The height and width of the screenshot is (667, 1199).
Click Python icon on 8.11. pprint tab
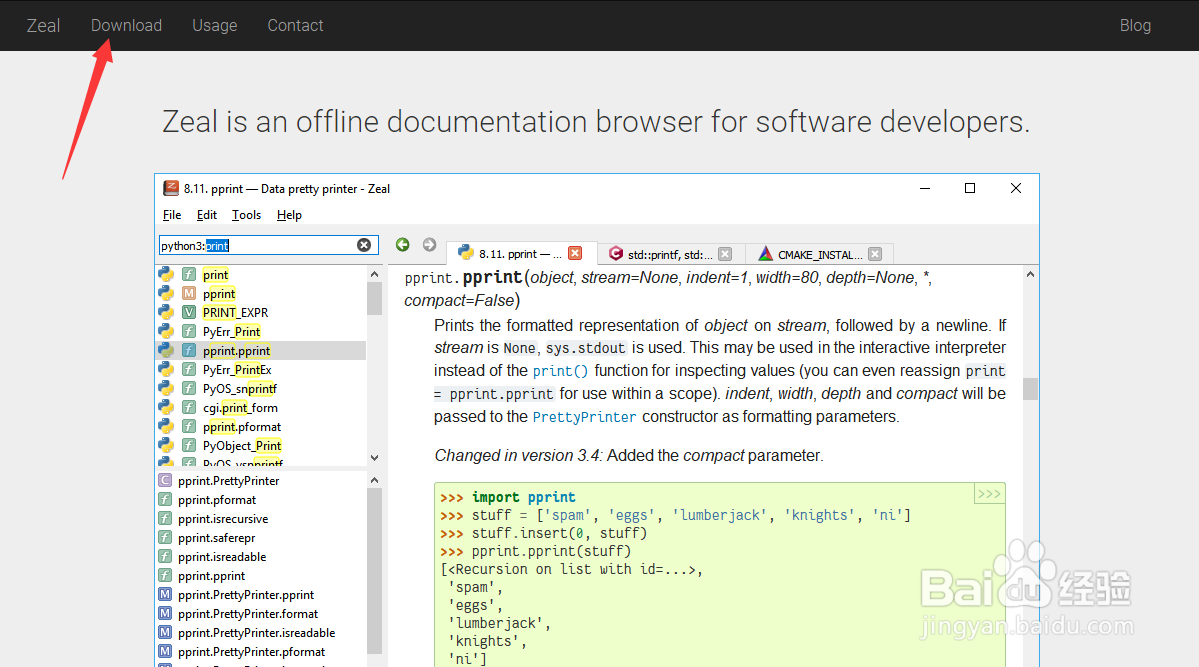465,252
